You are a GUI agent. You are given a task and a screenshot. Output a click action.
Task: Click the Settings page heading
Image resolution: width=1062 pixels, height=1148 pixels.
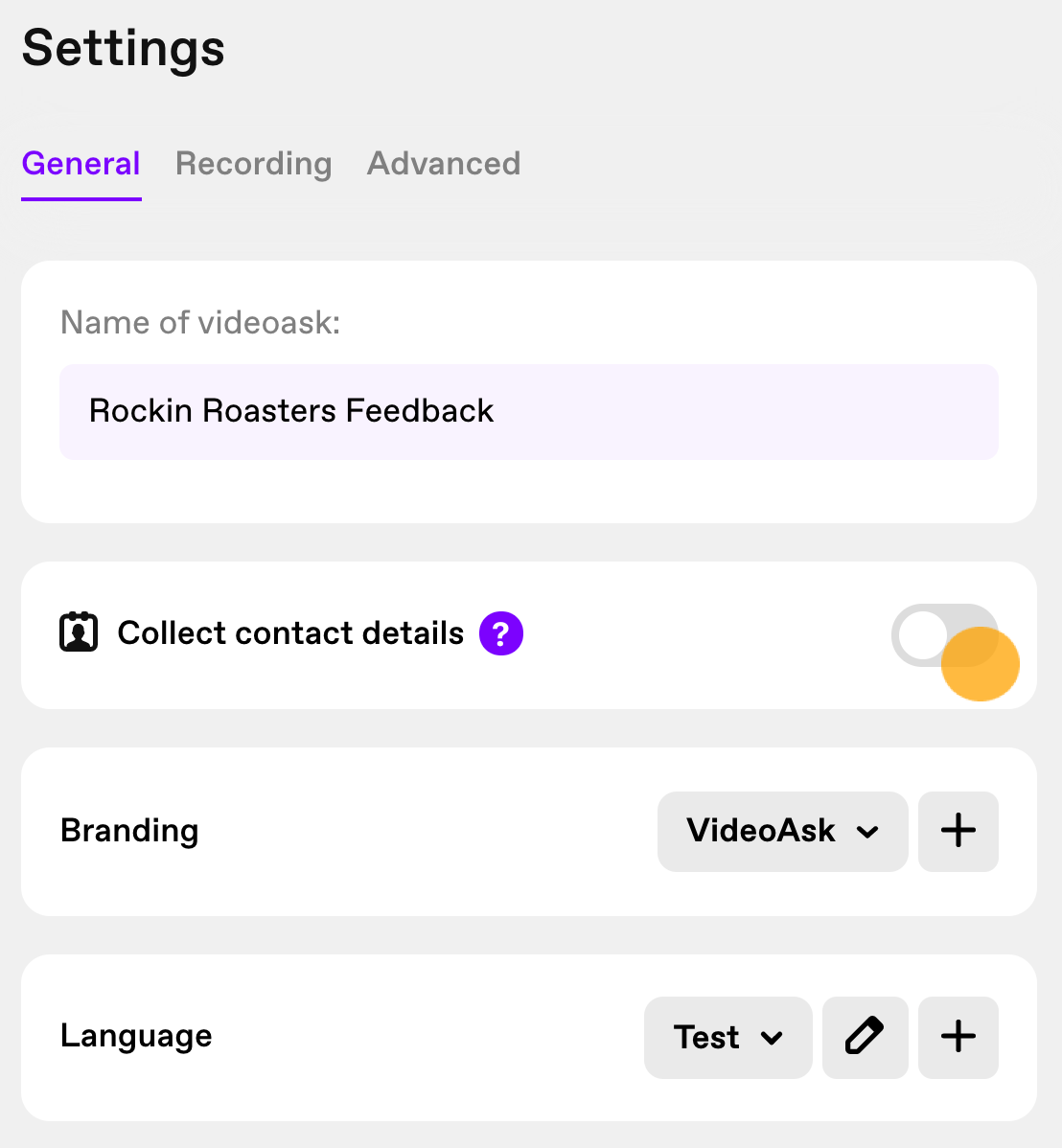[x=123, y=49]
